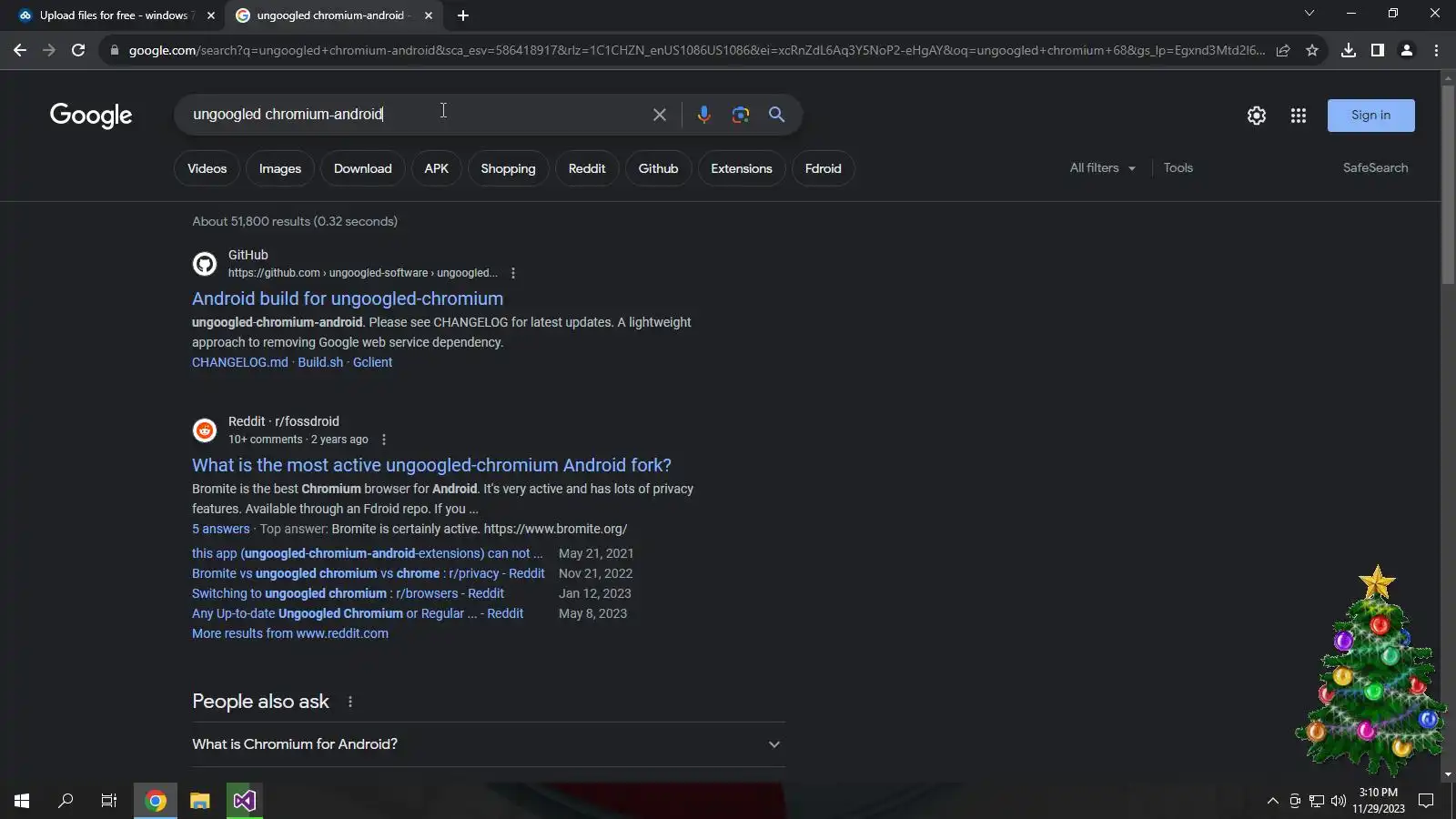Click the browser address bar URL
Image resolution: width=1456 pixels, height=819 pixels.
click(x=696, y=50)
